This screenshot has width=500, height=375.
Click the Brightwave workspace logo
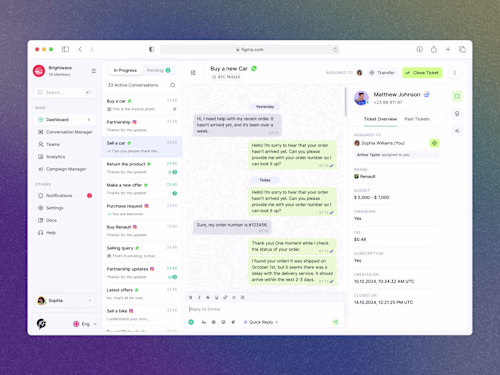pyautogui.click(x=39, y=71)
